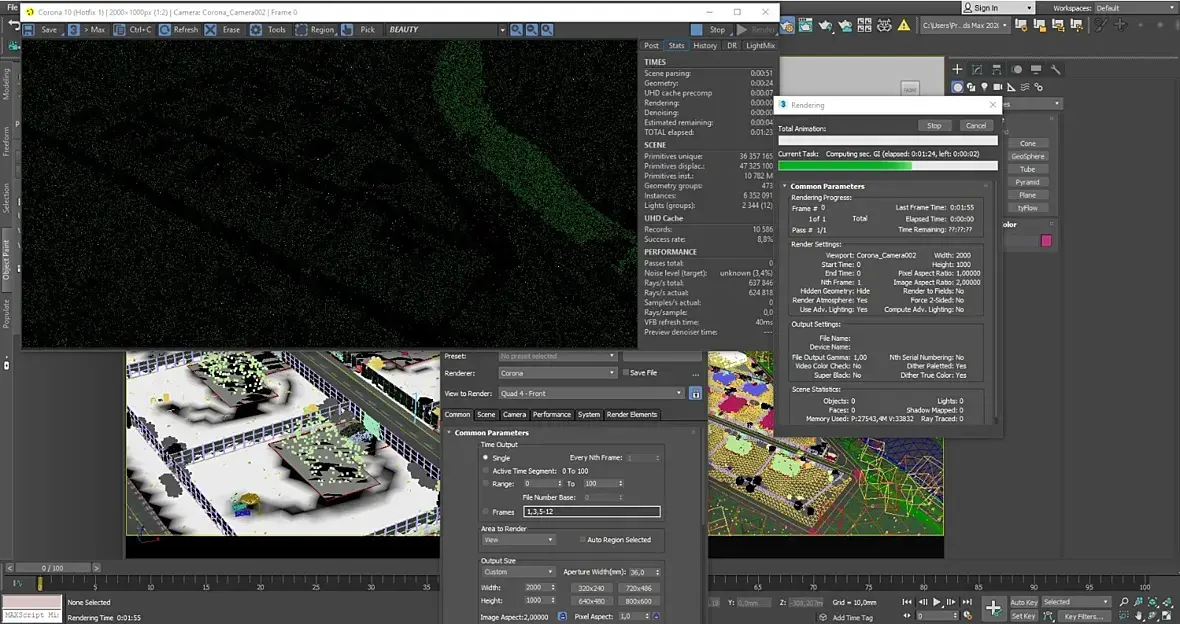Click the magenta object color swatch

click(1046, 241)
